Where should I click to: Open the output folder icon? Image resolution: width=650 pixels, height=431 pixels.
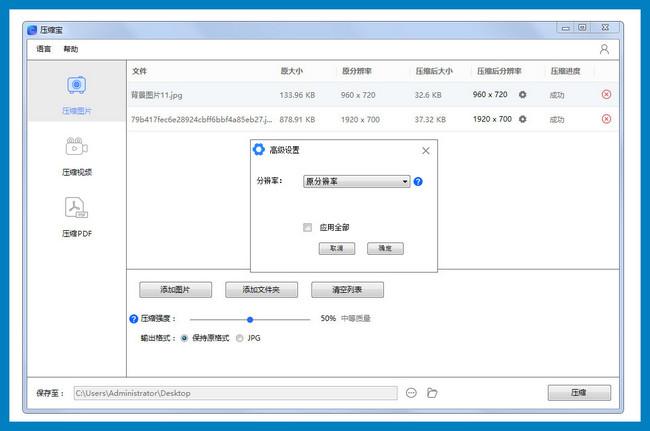pyautogui.click(x=432, y=392)
